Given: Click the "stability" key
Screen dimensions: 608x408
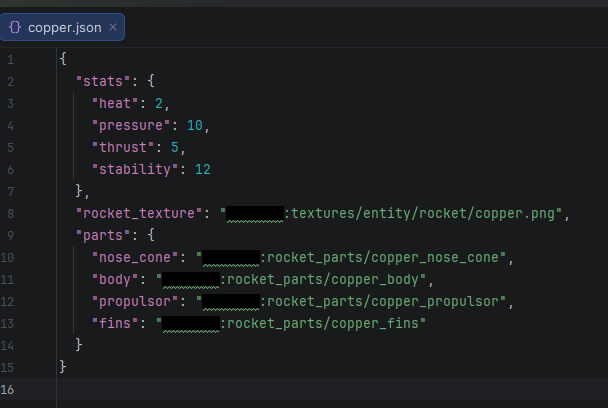Looking at the screenshot, I should point(135,169).
